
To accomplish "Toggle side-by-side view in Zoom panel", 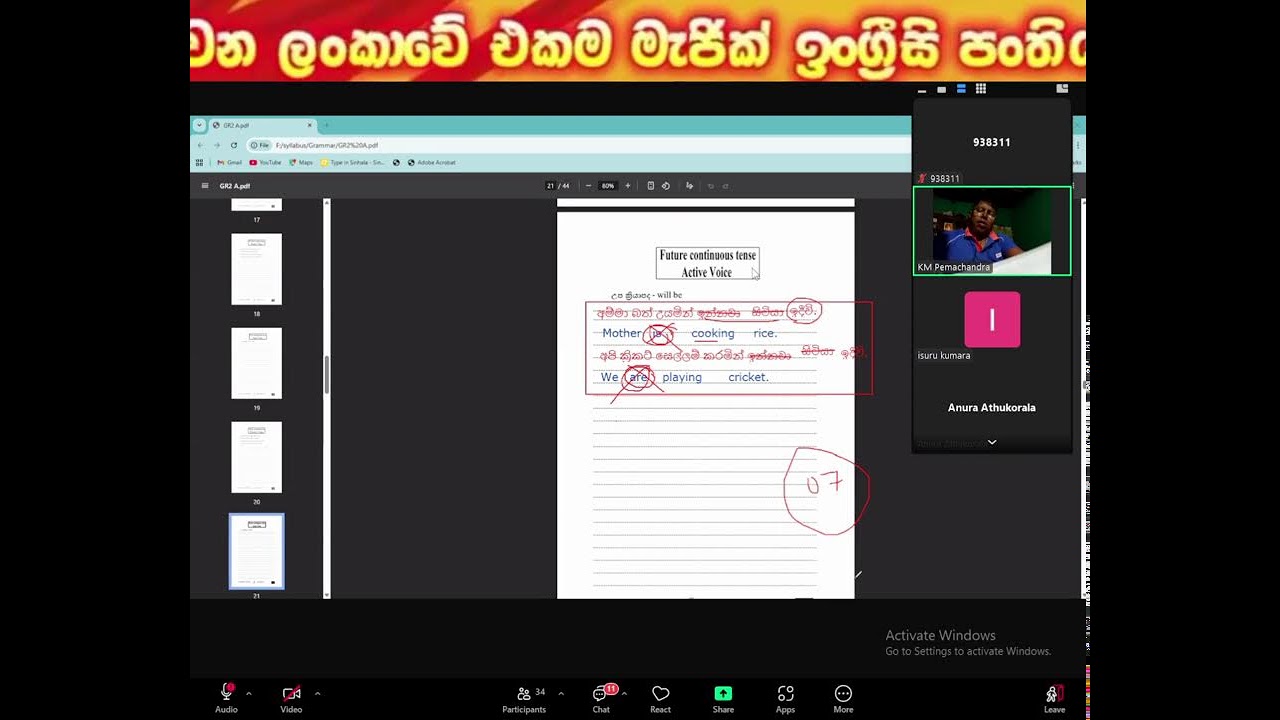I will [x=1062, y=89].
